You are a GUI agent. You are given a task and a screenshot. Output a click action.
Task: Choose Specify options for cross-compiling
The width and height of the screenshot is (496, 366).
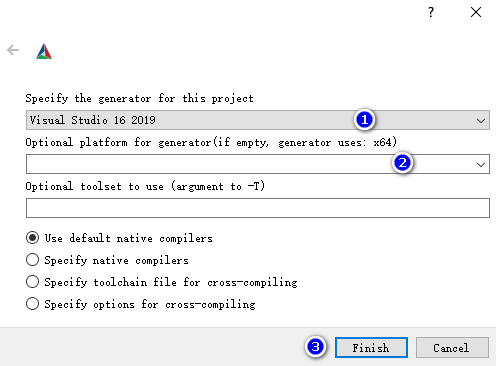(x=141, y=304)
